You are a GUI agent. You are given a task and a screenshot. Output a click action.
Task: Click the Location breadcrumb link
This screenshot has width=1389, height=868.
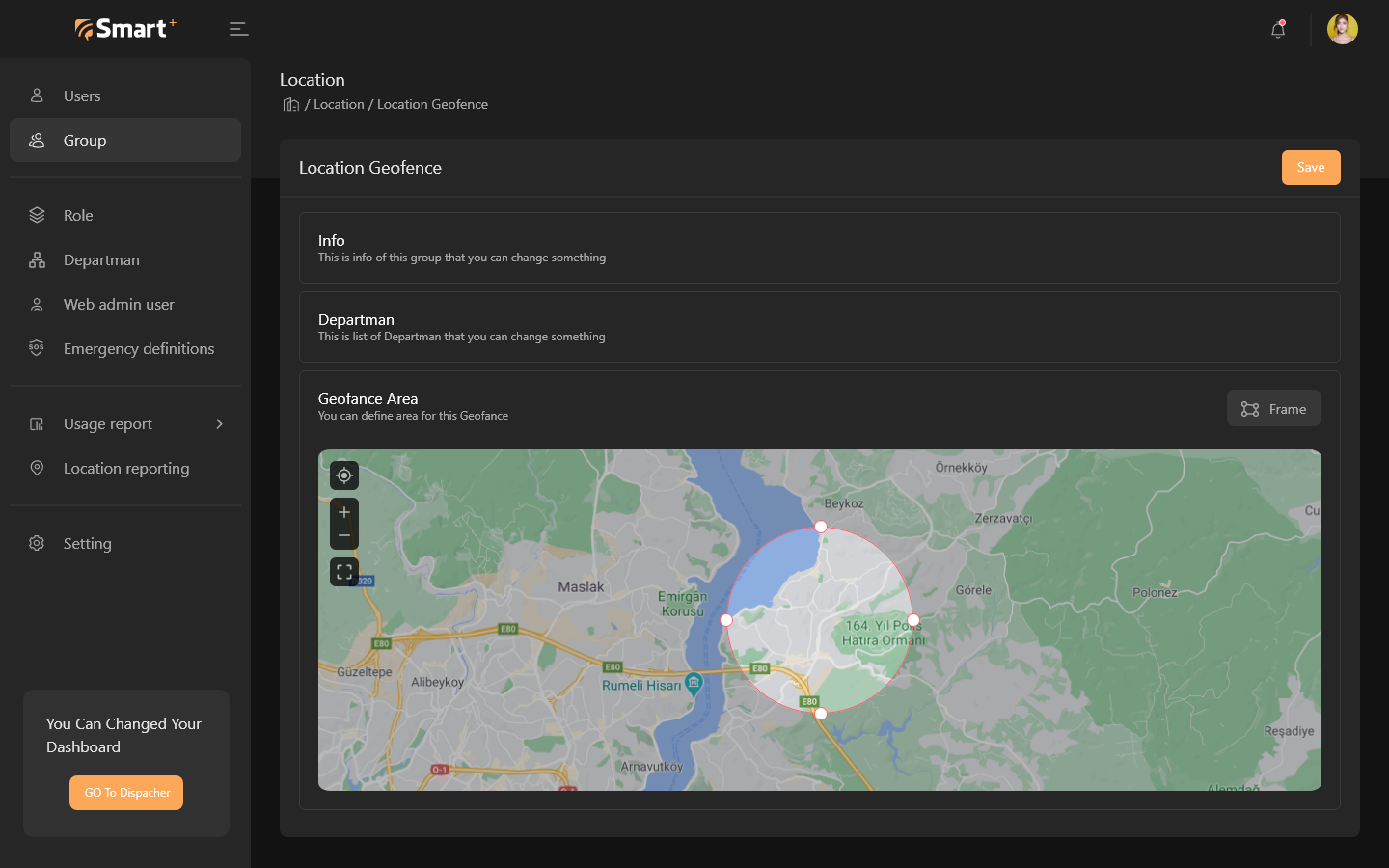click(x=339, y=104)
